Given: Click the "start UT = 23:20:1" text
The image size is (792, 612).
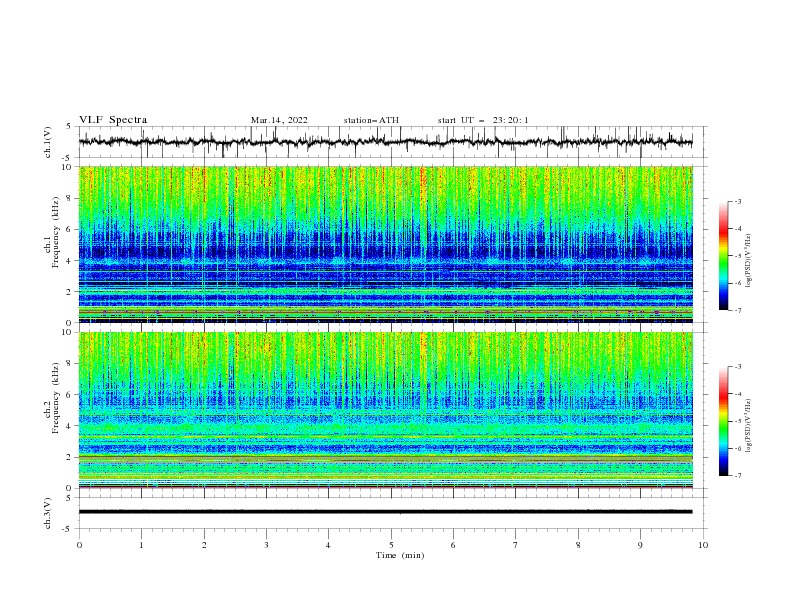Looking at the screenshot, I should 483,120.
